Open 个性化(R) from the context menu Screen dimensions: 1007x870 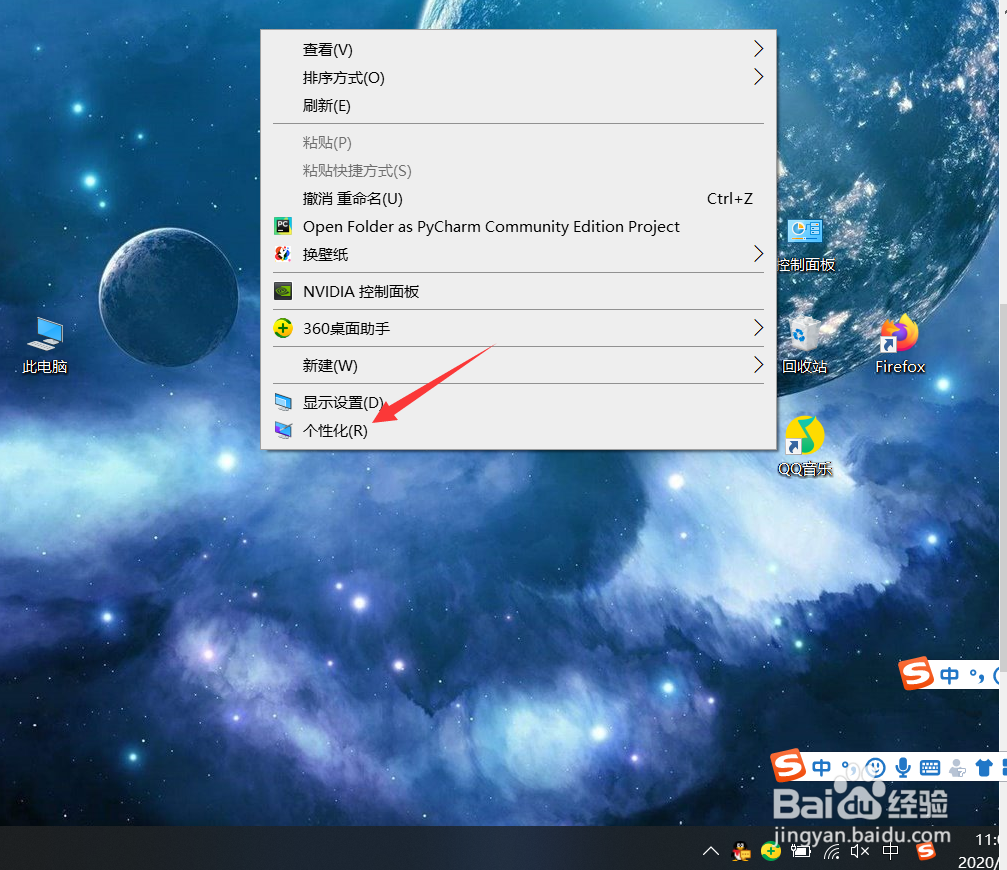pos(518,430)
